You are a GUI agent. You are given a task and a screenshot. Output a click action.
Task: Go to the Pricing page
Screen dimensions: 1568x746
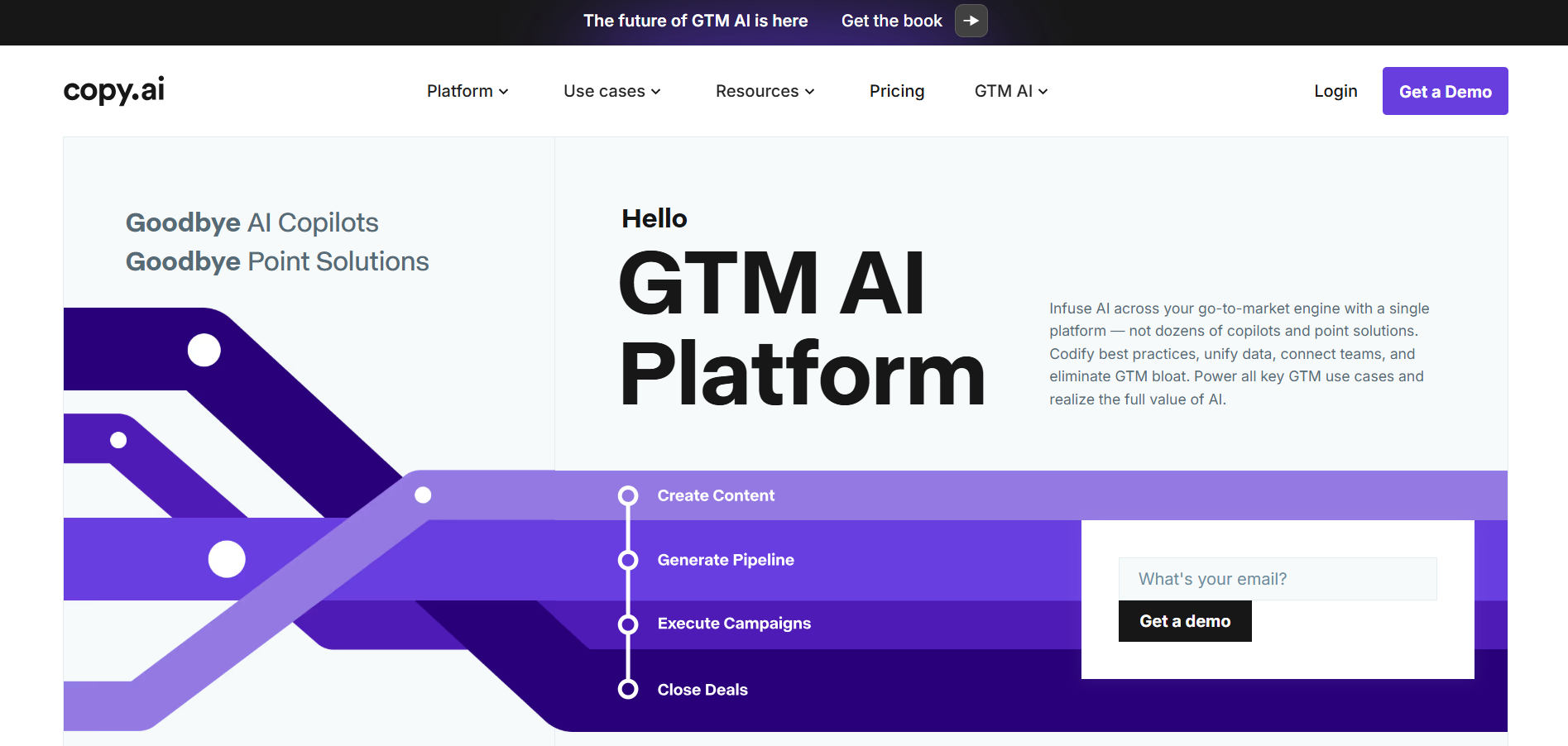pos(896,91)
